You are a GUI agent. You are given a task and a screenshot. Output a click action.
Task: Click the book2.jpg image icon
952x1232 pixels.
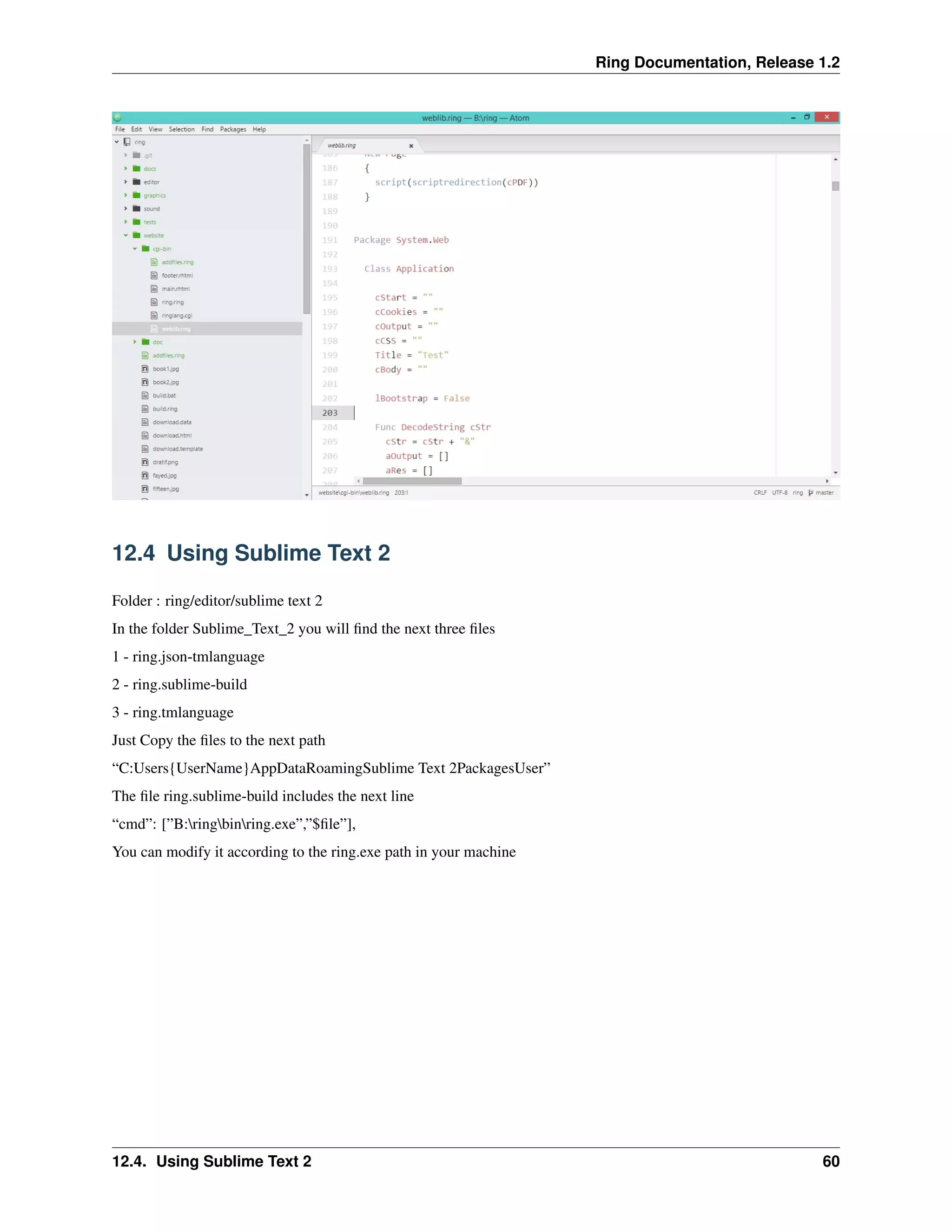point(145,382)
